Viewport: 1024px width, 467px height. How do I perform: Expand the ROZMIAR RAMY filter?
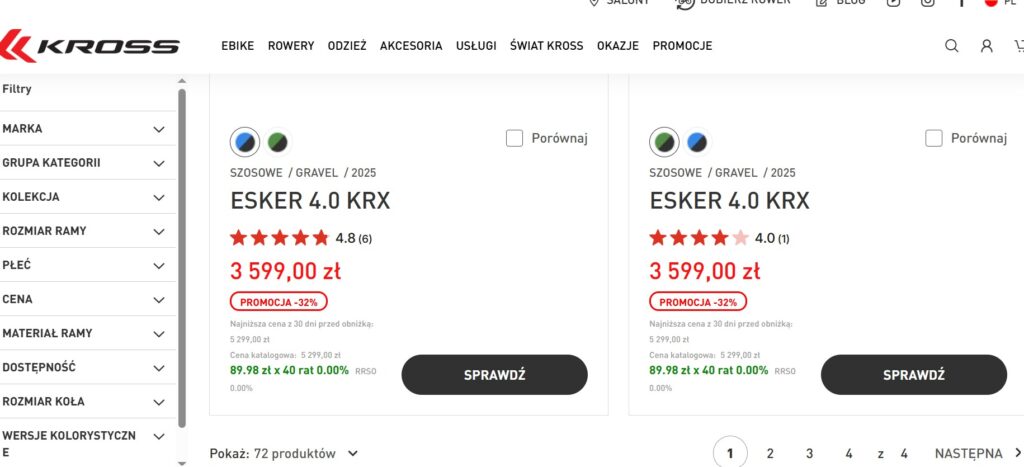pos(158,231)
